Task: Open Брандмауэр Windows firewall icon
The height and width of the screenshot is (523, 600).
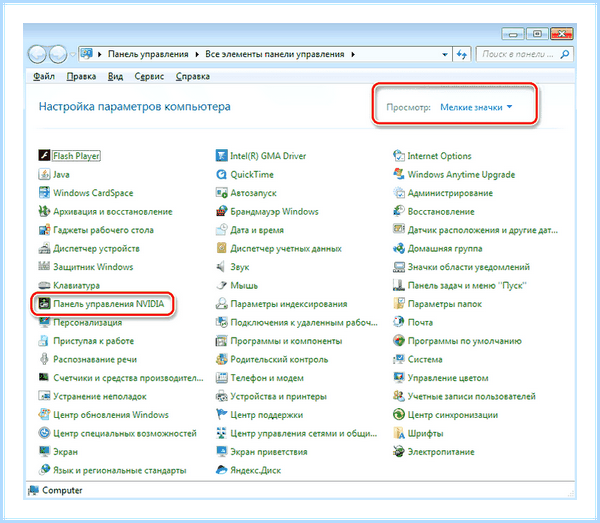Action: [x=222, y=211]
